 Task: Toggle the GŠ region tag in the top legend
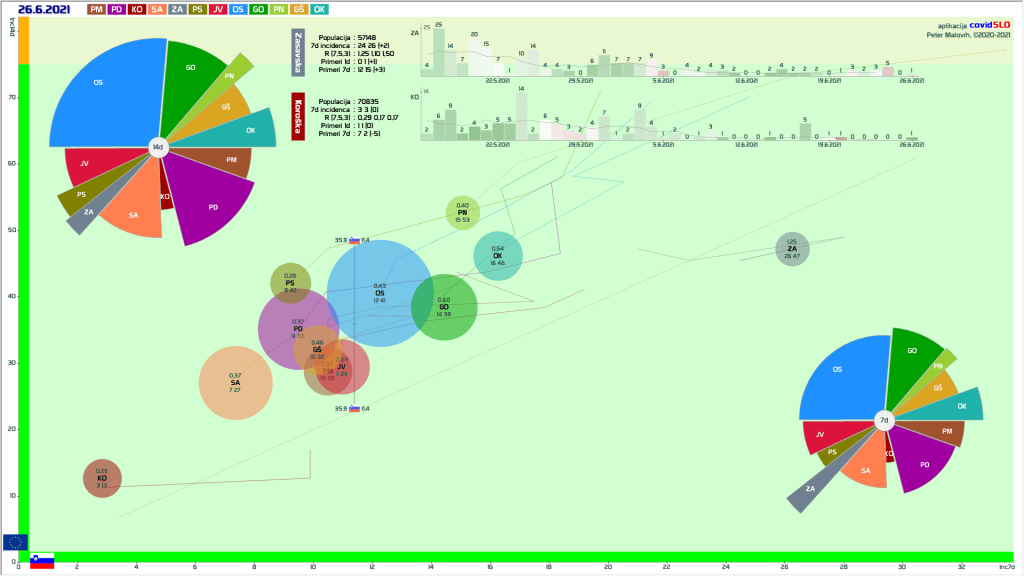[x=299, y=9]
